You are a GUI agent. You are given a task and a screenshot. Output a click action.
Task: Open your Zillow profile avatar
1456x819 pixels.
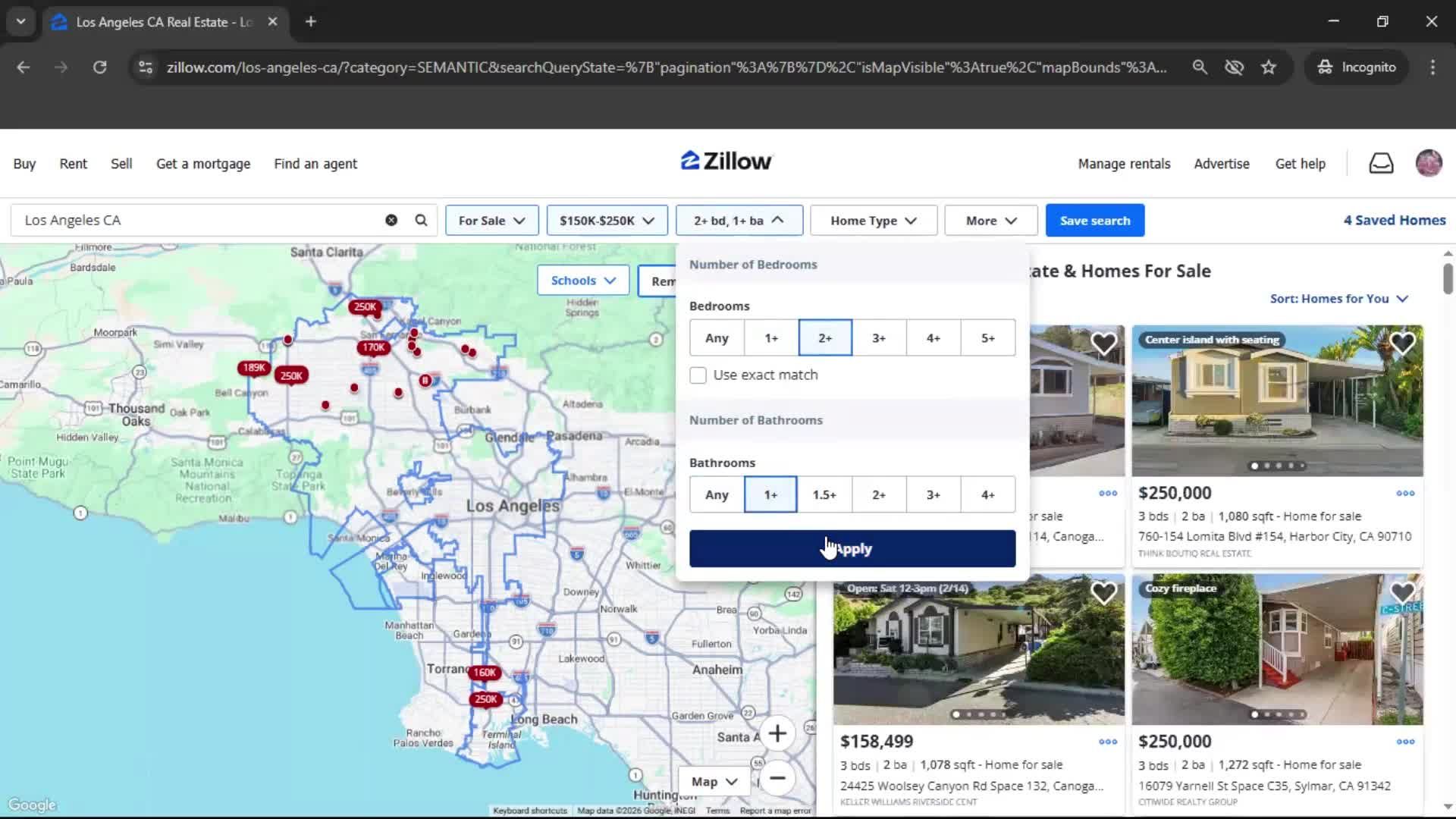(x=1429, y=163)
